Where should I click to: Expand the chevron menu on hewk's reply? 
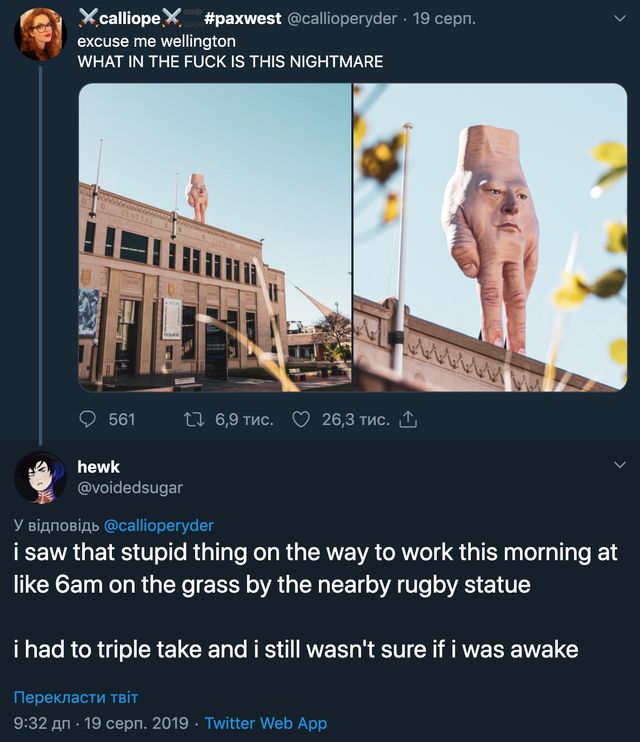coord(618,466)
